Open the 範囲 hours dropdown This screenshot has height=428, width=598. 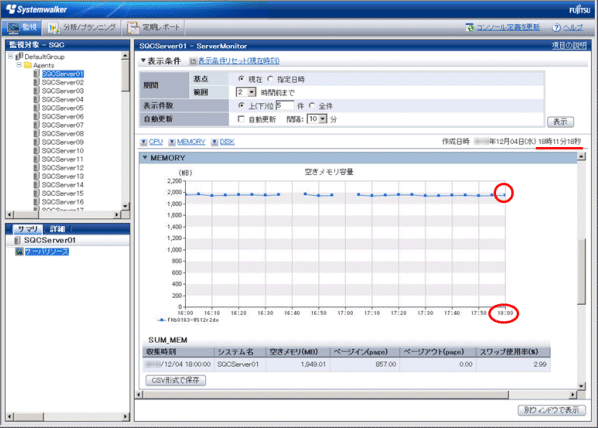[246, 92]
